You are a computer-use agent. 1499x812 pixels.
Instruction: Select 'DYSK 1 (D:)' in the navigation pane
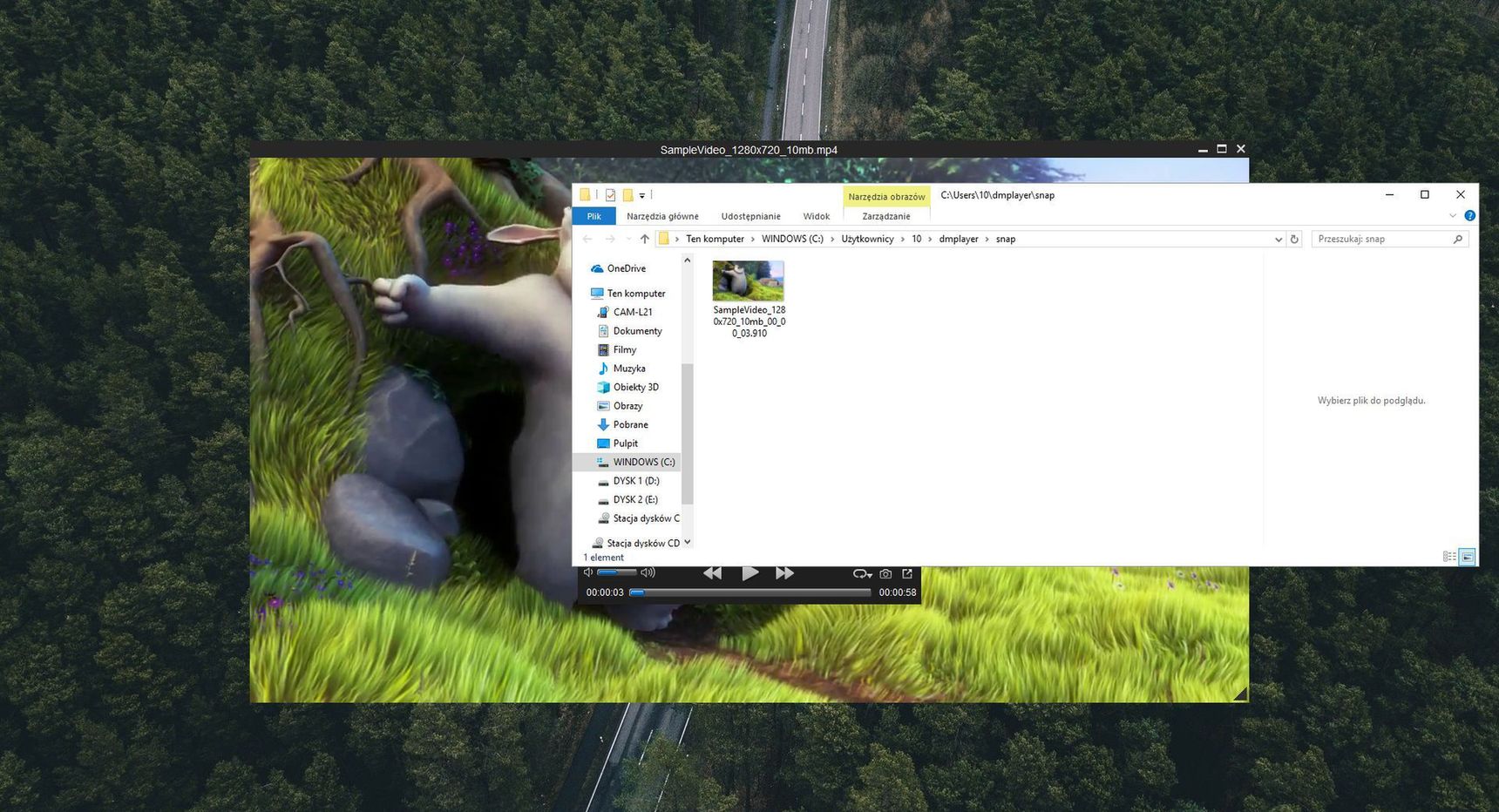[629, 481]
